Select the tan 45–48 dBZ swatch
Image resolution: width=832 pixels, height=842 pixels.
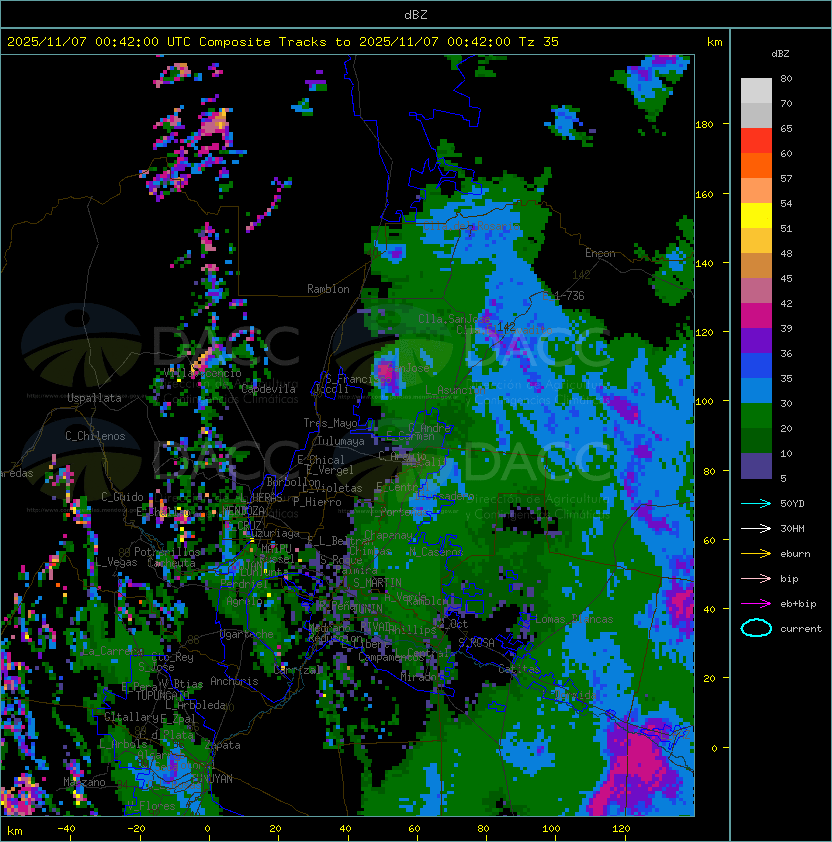756,265
